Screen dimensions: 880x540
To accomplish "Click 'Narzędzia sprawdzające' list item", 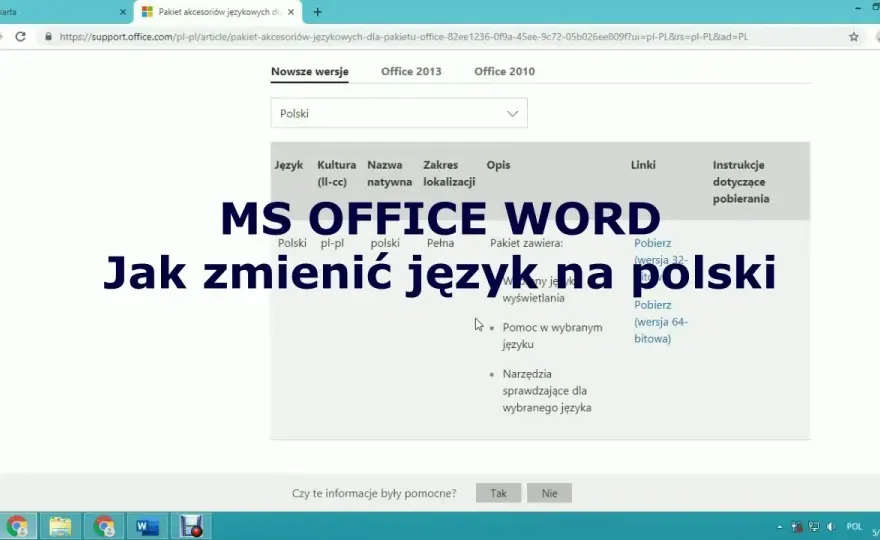I will tap(547, 391).
